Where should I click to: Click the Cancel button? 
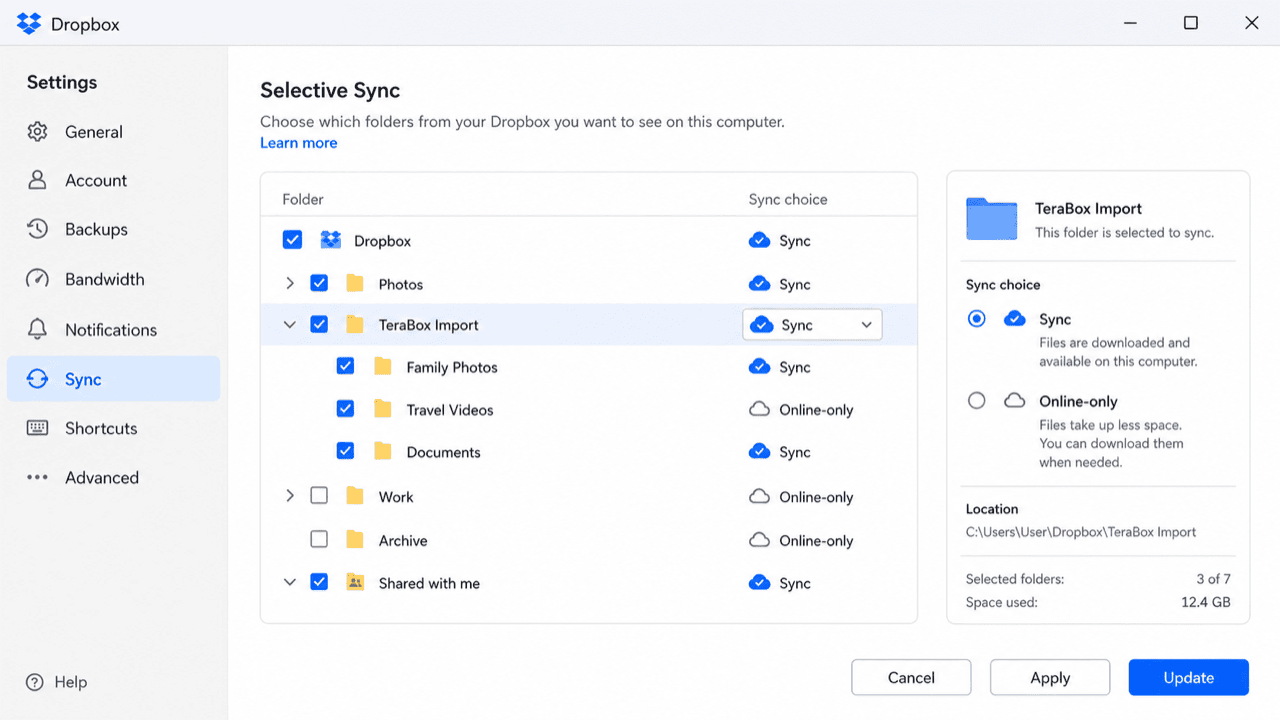click(x=911, y=677)
